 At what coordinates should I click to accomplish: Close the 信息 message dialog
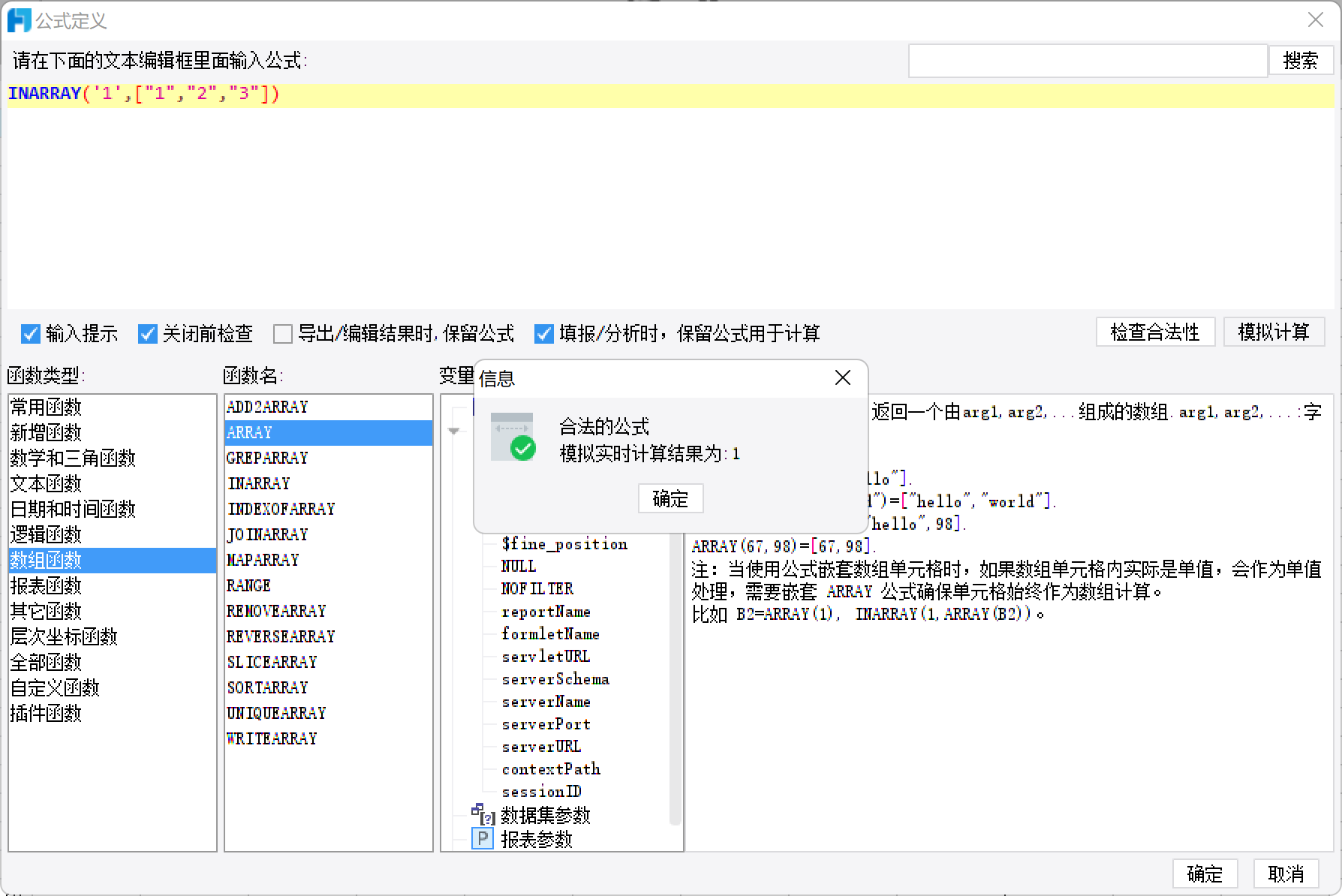843,378
